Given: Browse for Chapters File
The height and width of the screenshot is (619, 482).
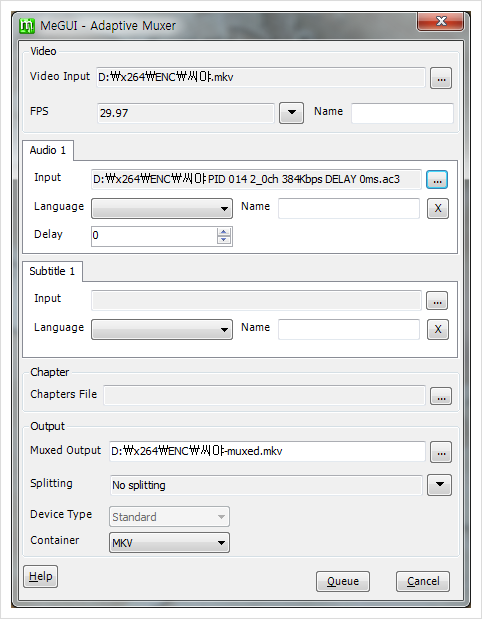Looking at the screenshot, I should coord(441,396).
